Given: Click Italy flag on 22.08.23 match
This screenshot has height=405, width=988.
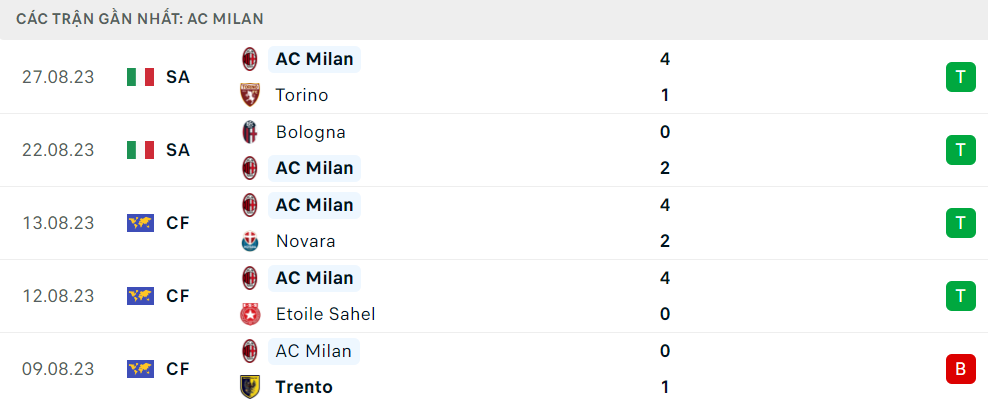Looking at the screenshot, I should [x=141, y=150].
